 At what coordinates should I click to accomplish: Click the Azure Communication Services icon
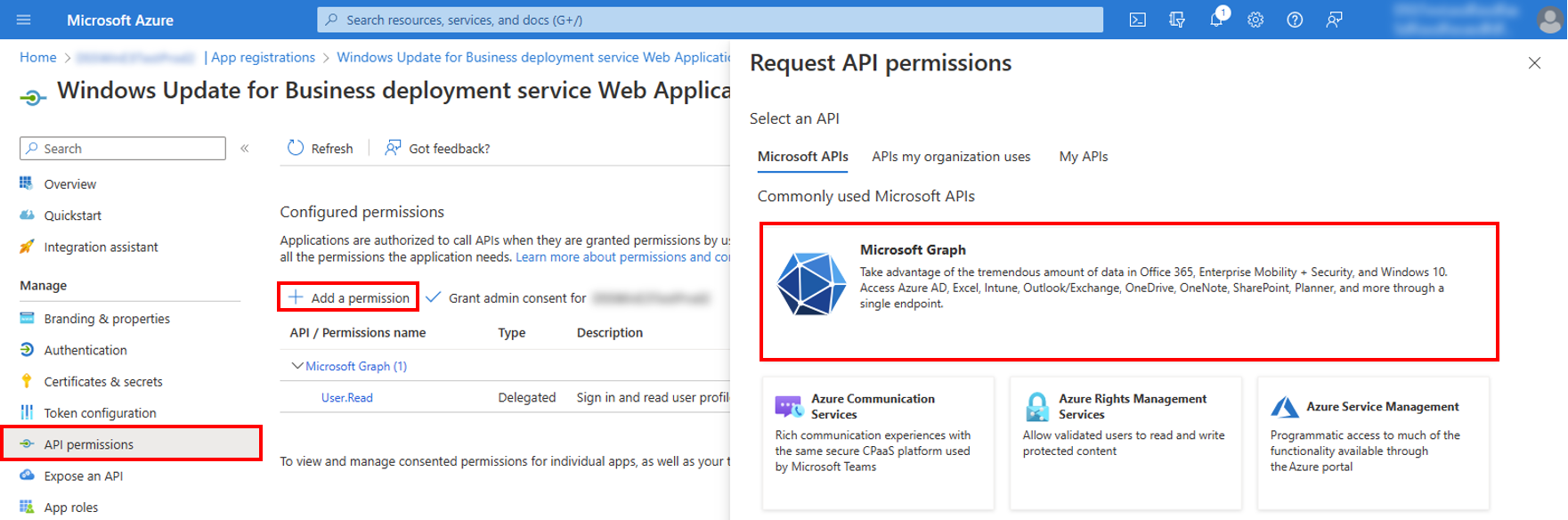coord(789,407)
